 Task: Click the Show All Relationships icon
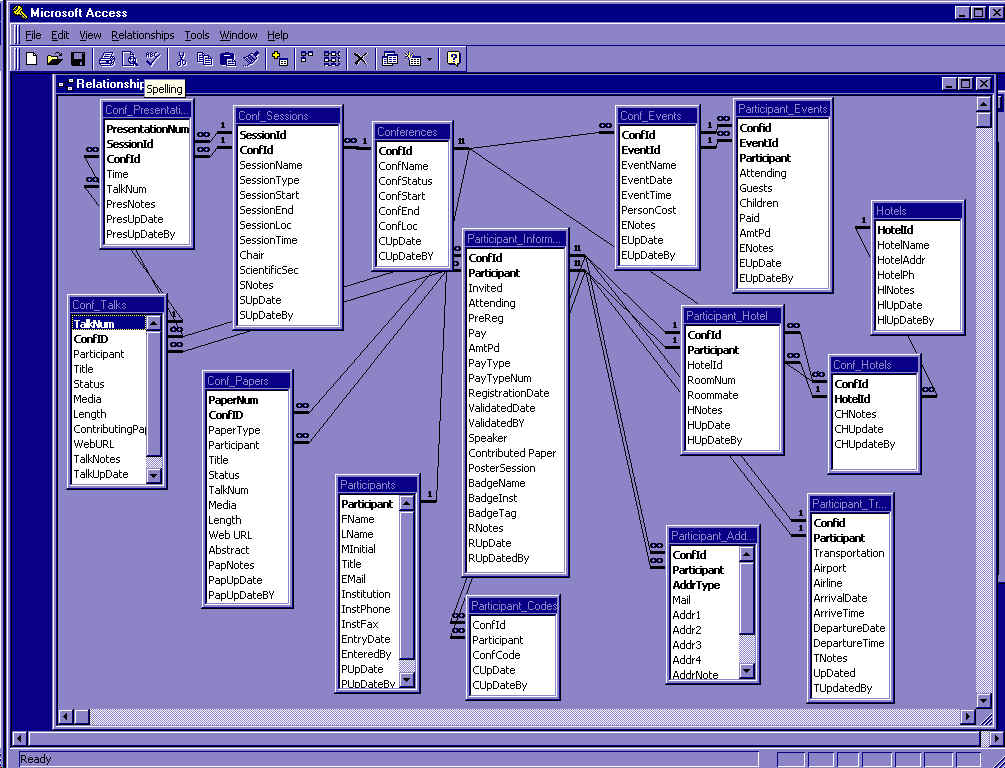[332, 59]
